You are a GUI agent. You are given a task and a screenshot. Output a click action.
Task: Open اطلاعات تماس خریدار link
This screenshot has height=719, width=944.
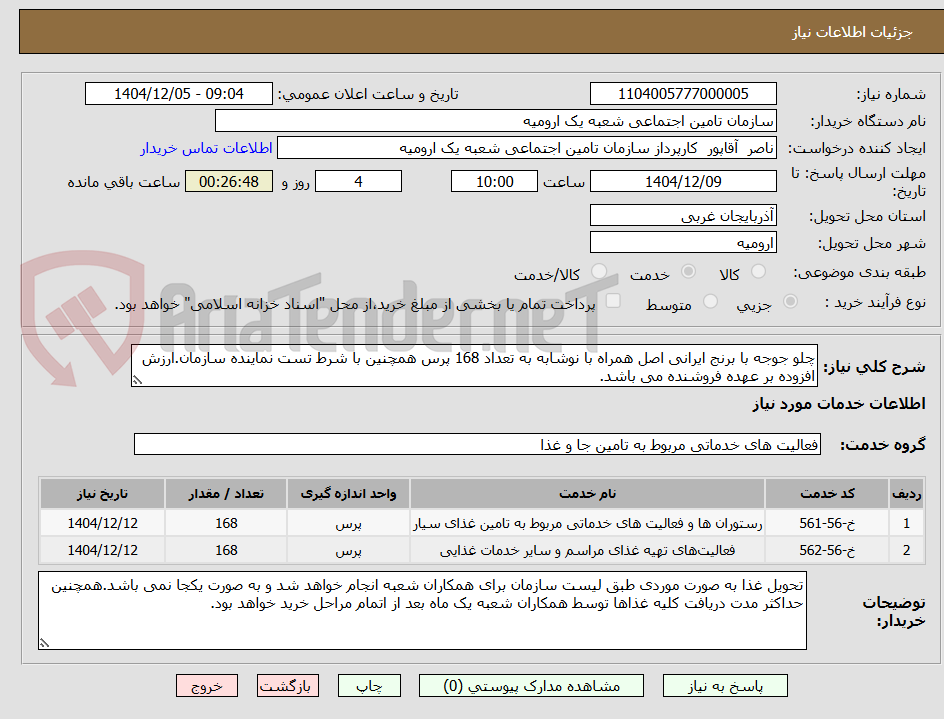tap(206, 148)
